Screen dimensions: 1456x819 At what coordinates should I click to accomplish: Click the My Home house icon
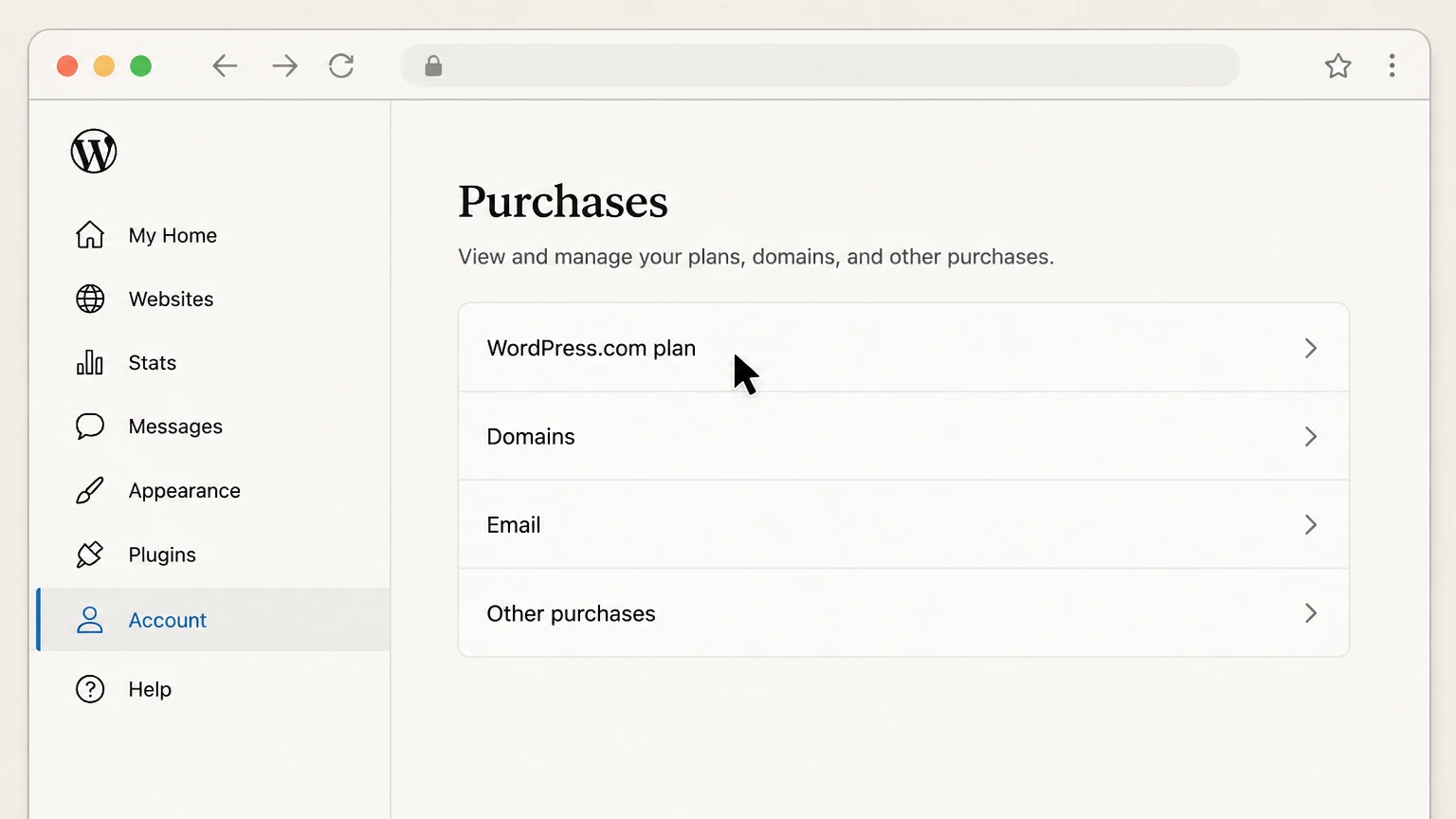[90, 234]
